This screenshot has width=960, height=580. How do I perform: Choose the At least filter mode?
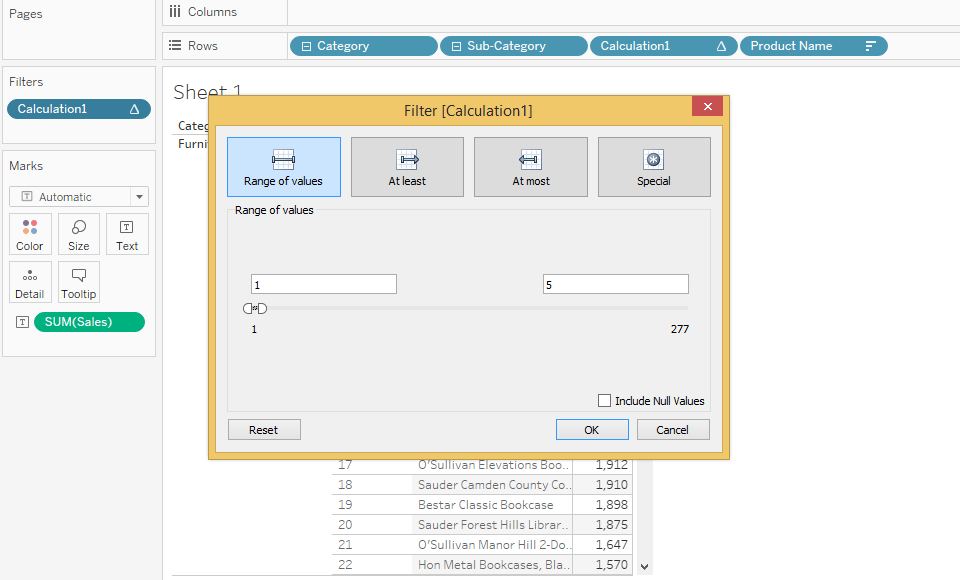click(407, 167)
